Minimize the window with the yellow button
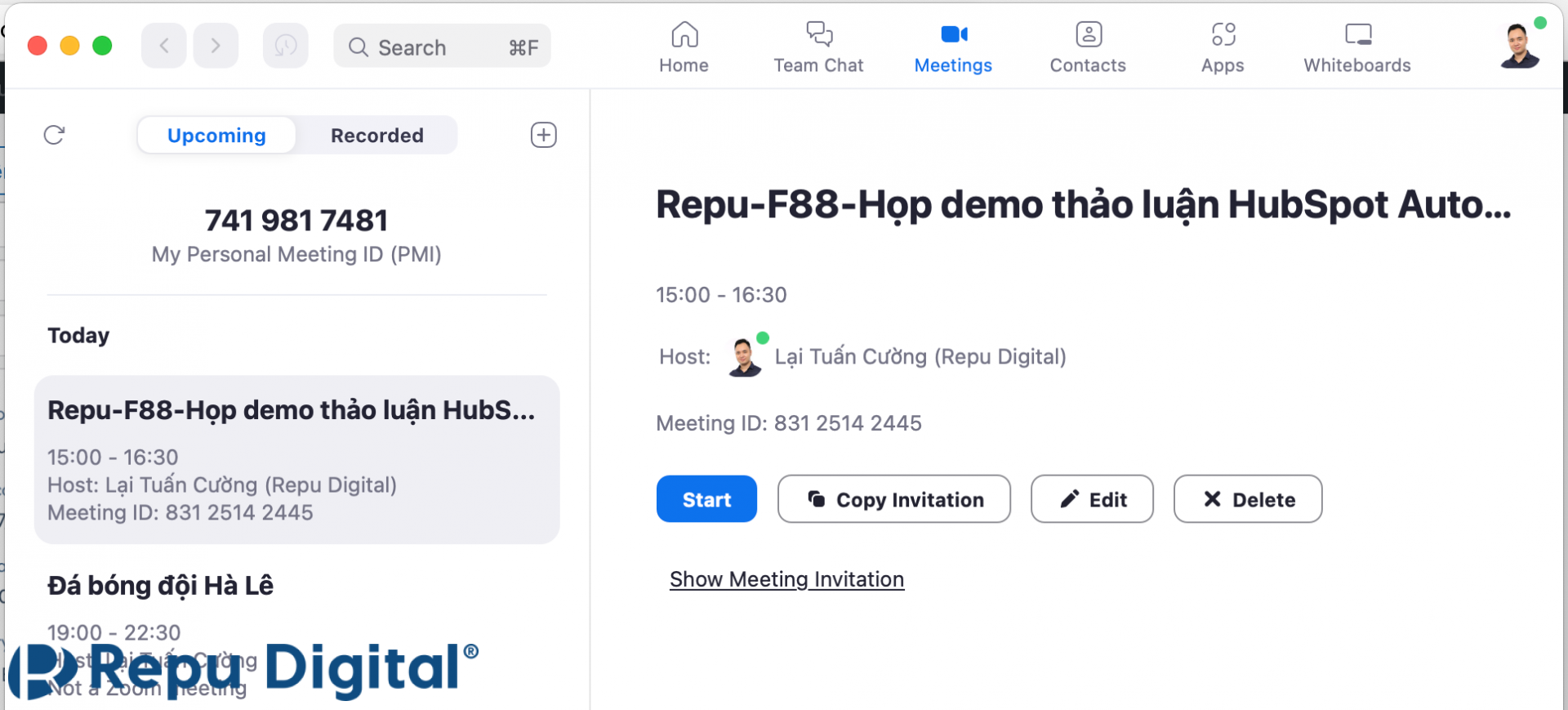Viewport: 1568px width, 710px height. coord(70,46)
